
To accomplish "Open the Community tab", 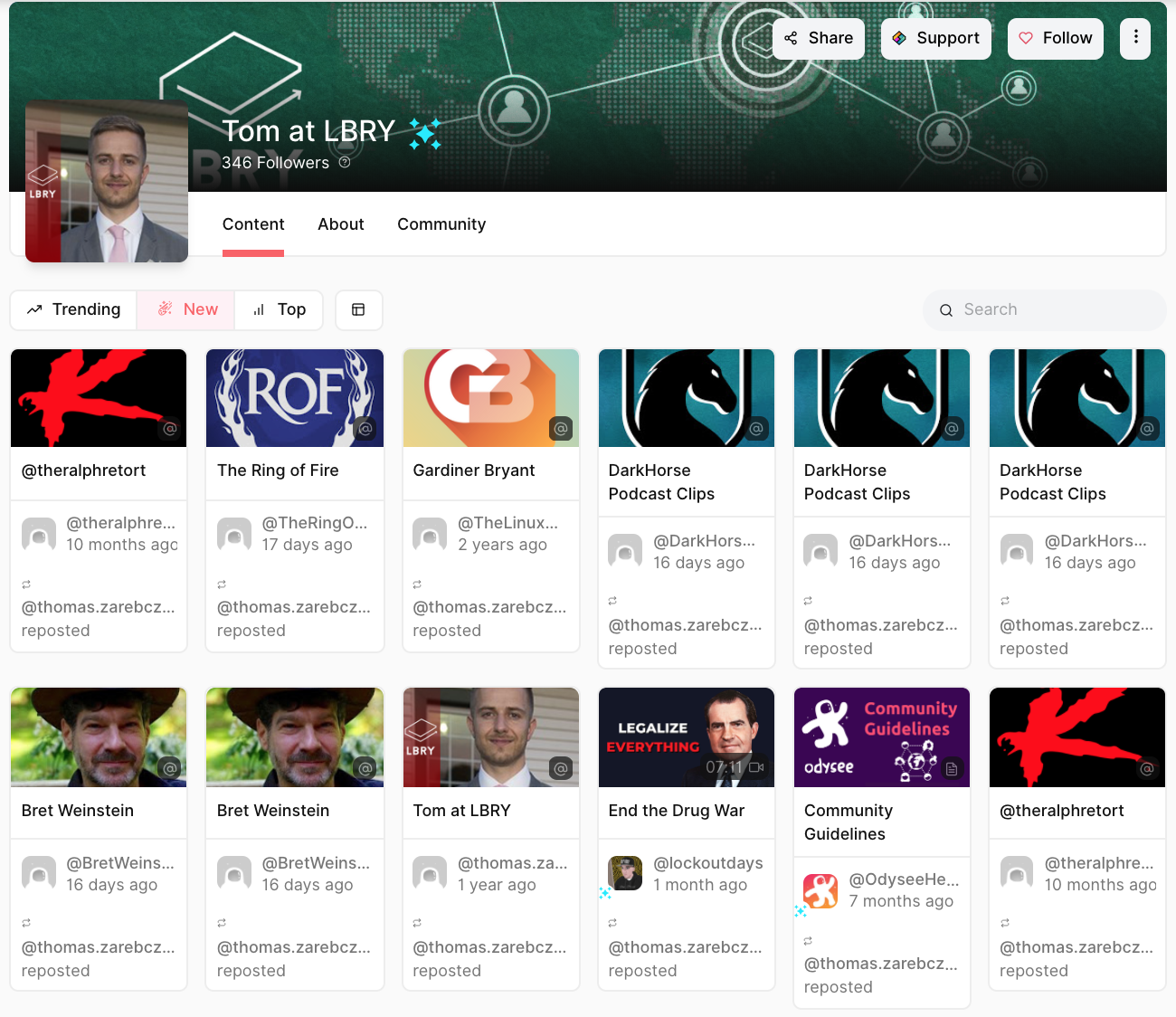I will pyautogui.click(x=441, y=224).
